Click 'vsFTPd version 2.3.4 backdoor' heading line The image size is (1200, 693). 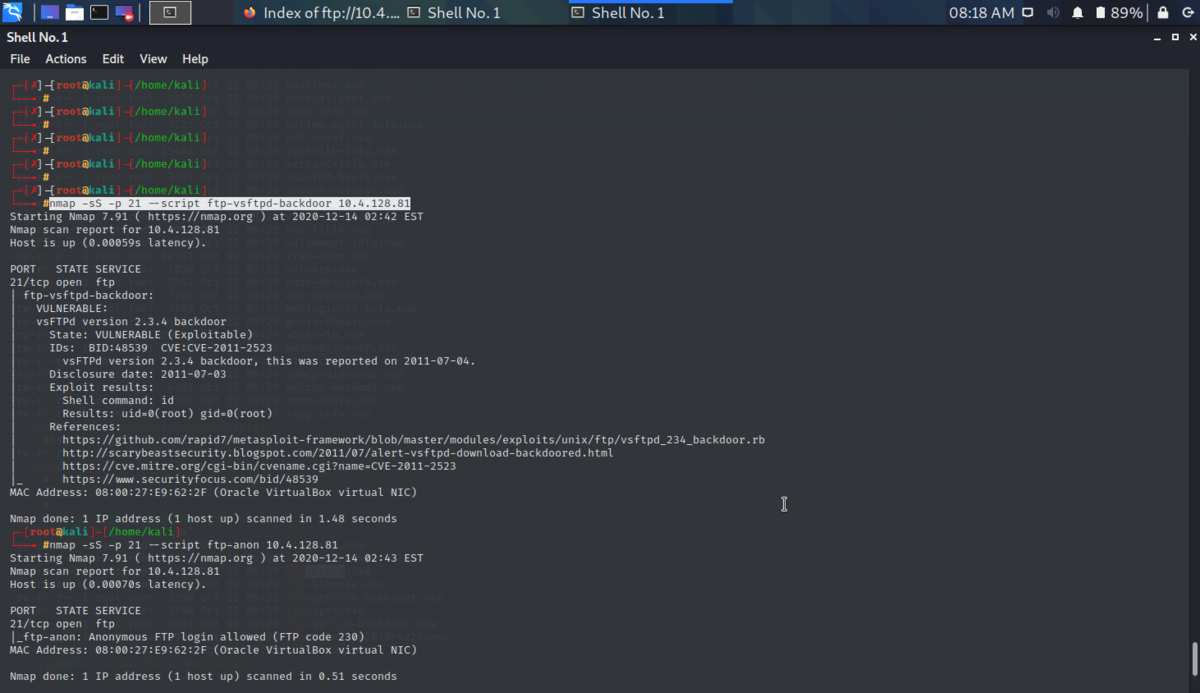point(131,321)
